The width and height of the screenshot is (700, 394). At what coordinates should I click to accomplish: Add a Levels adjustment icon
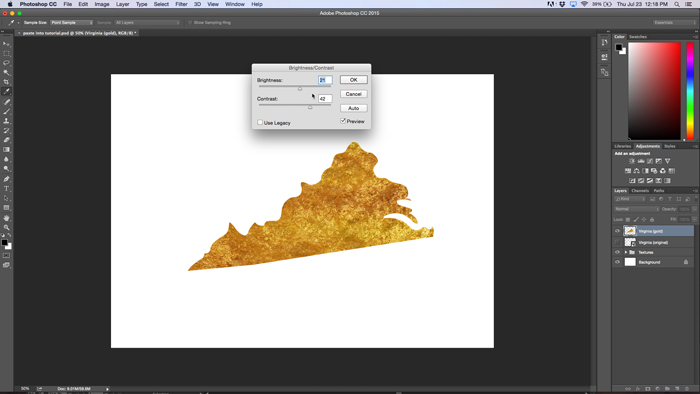(641, 161)
